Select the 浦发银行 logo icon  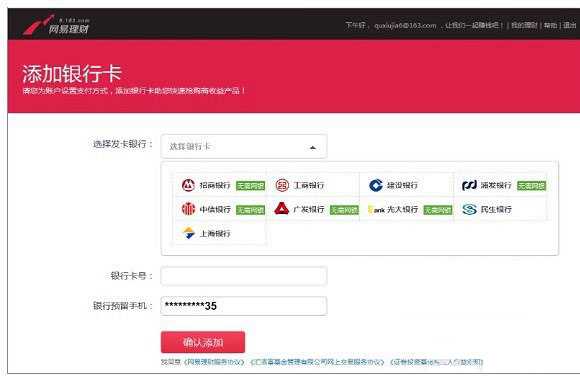click(x=469, y=185)
